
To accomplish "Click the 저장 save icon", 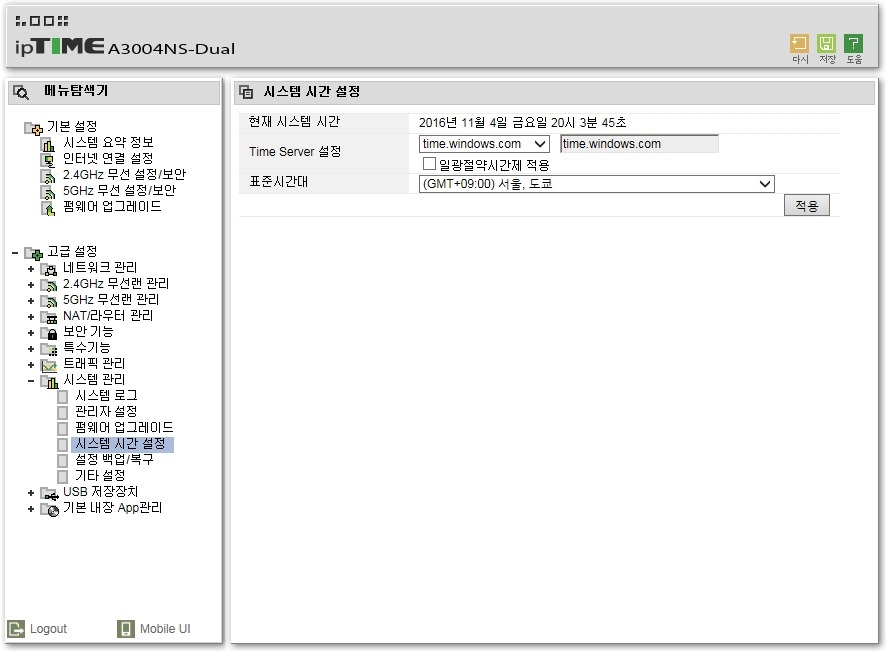I will (x=826, y=44).
